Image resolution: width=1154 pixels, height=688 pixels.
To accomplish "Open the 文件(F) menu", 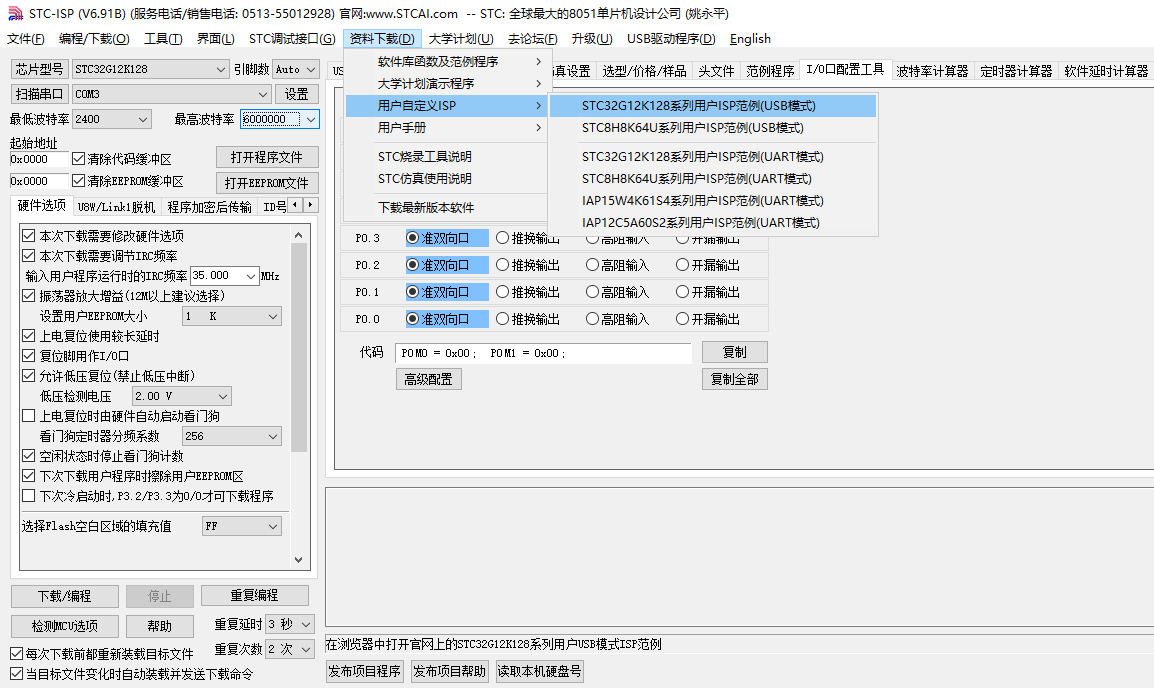I will tap(26, 39).
